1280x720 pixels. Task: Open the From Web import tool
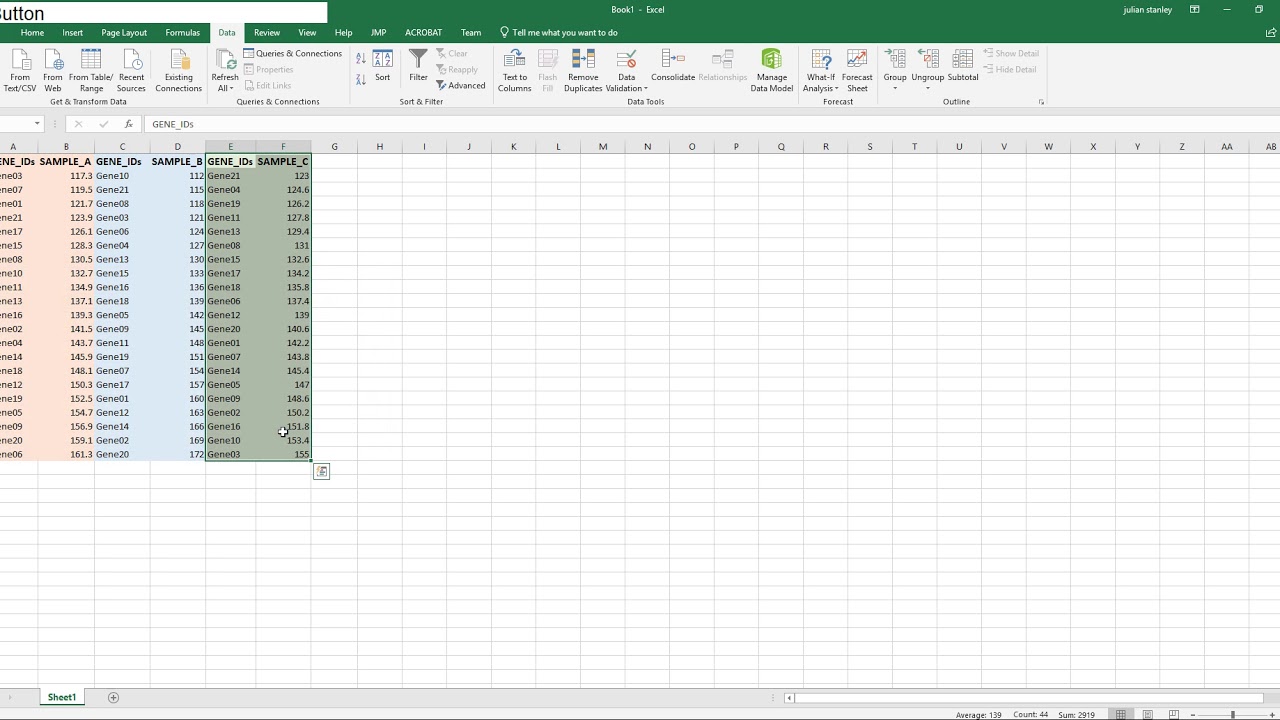(x=53, y=70)
